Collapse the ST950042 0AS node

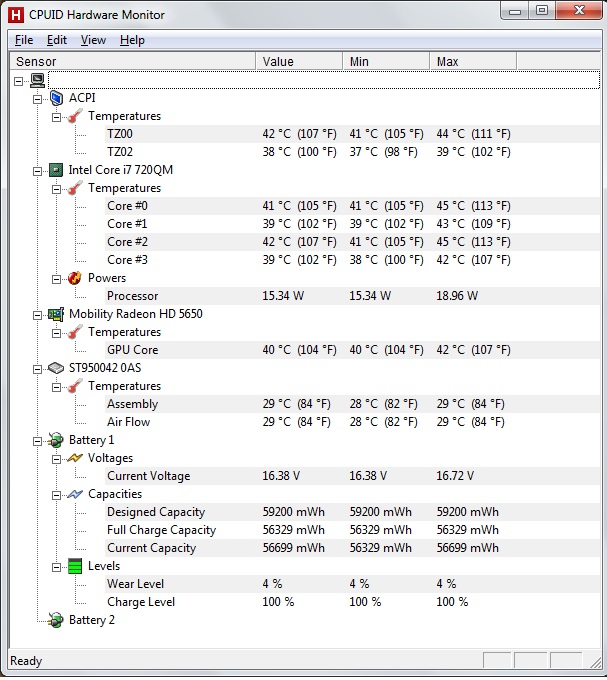tap(37, 369)
